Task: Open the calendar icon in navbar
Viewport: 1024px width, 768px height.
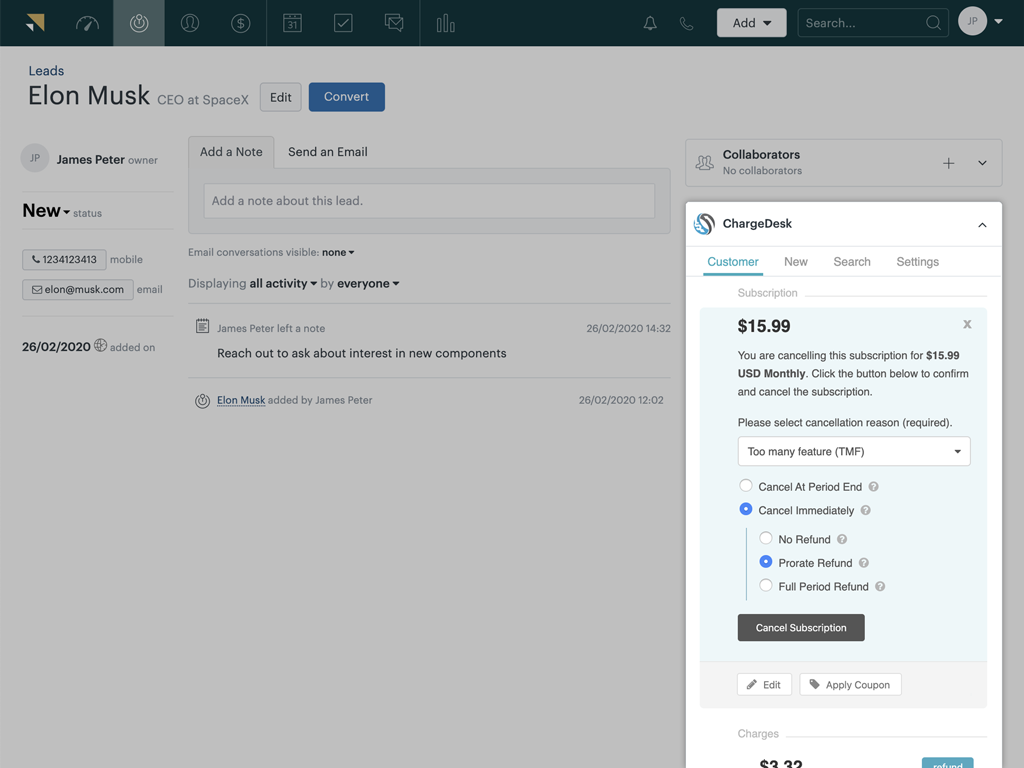Action: [292, 23]
